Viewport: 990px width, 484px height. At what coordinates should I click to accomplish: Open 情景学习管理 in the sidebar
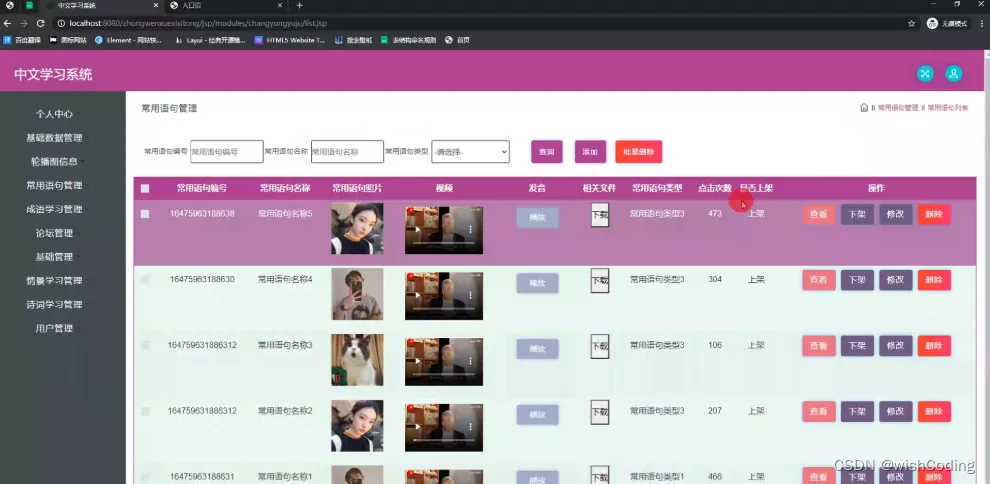(x=54, y=281)
